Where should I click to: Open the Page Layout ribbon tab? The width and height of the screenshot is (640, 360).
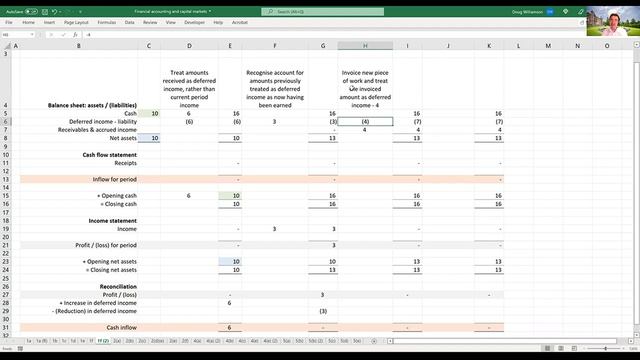(x=76, y=22)
